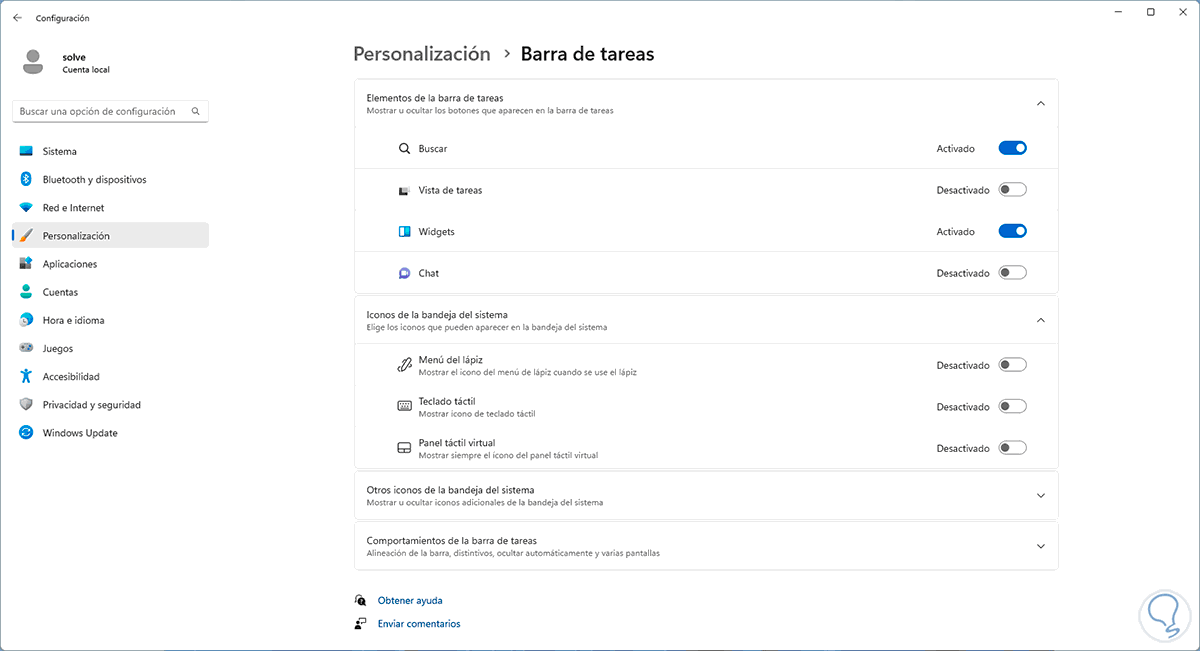
Task: Disable the Widgets toggle
Action: 1012,231
